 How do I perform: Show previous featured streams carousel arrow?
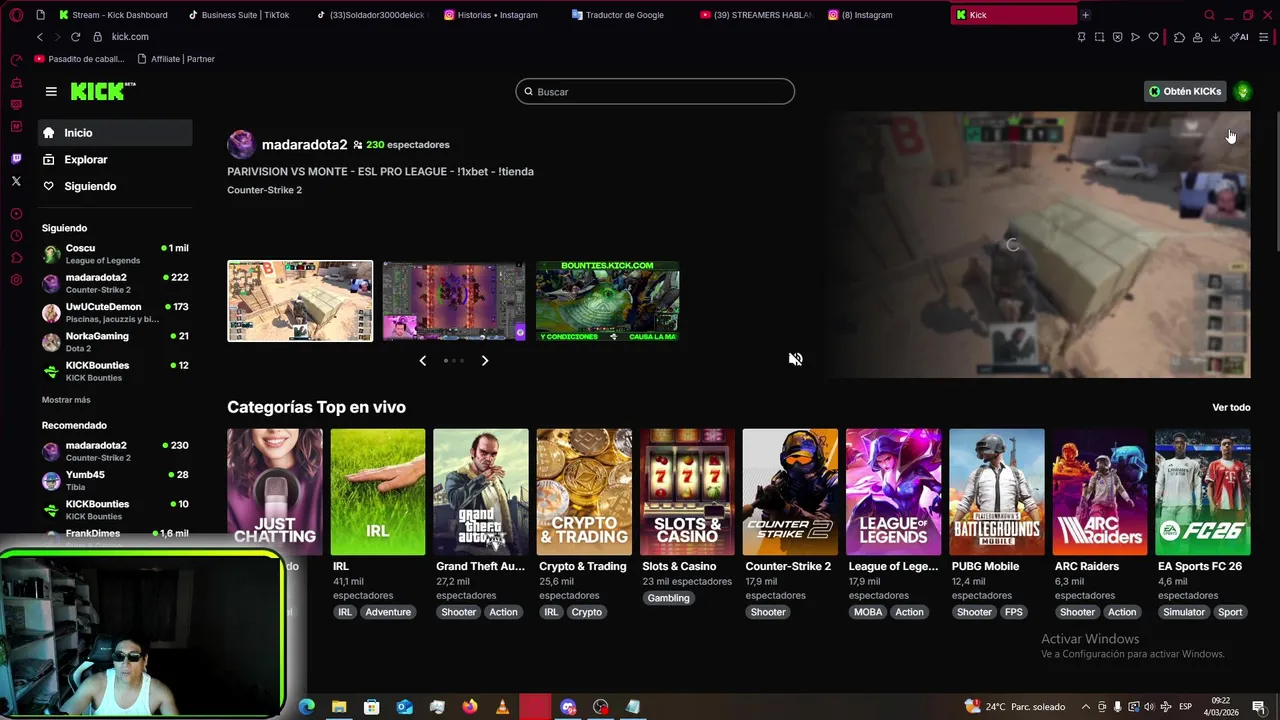(x=422, y=360)
